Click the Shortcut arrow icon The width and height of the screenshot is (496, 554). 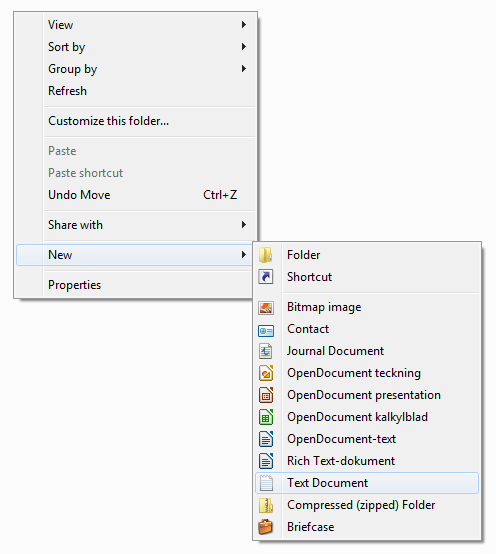(x=266, y=277)
